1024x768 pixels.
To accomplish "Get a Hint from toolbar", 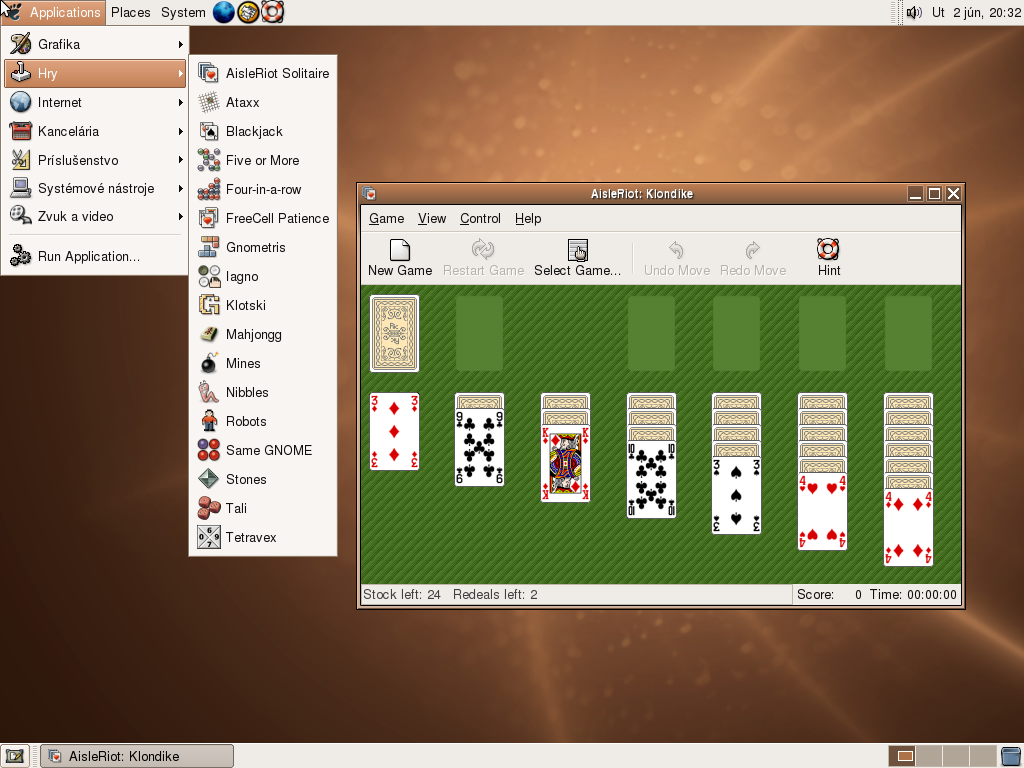I will 828,258.
